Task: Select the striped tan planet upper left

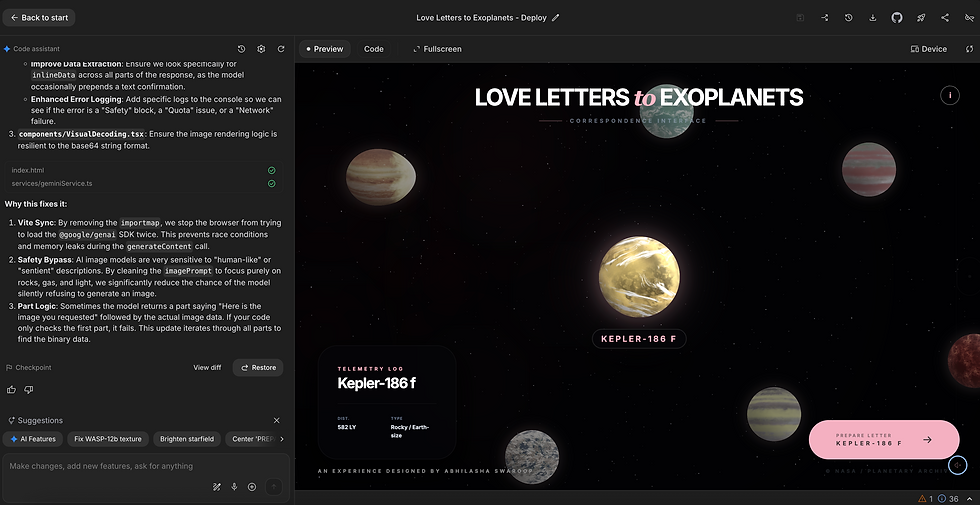Action: tap(381, 177)
